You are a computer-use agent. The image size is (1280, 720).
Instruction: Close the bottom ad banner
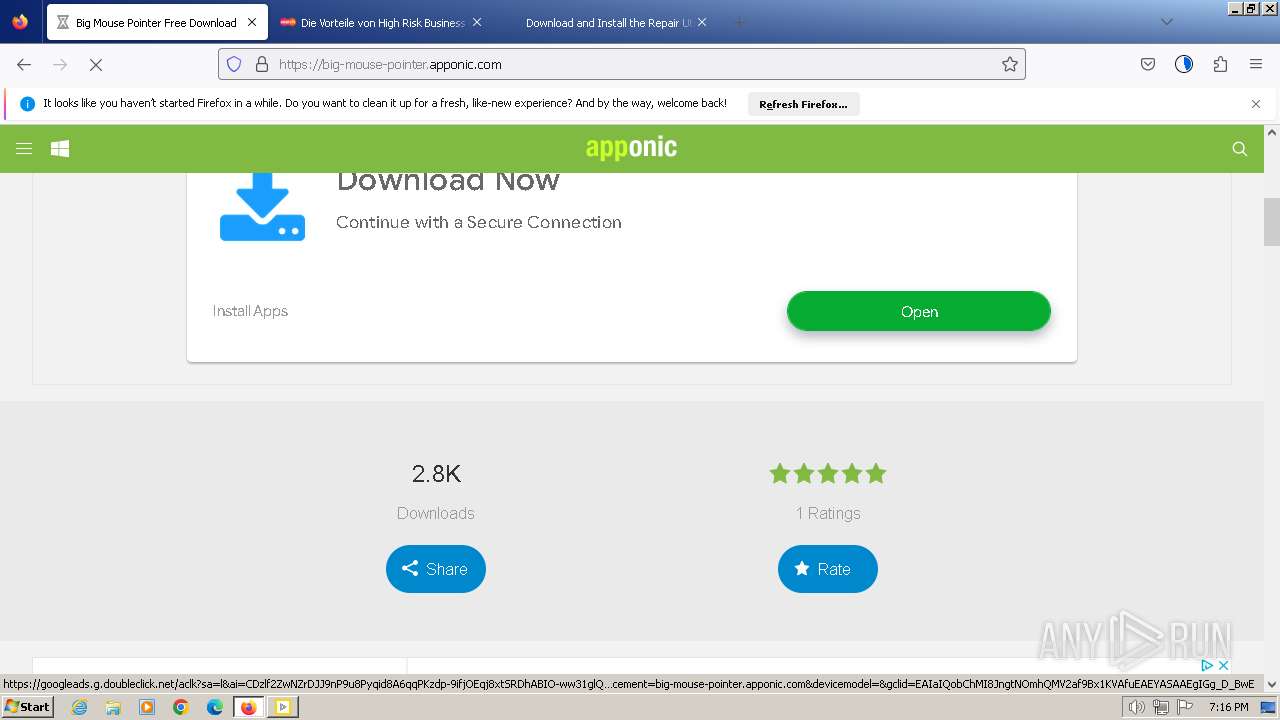click(1222, 665)
